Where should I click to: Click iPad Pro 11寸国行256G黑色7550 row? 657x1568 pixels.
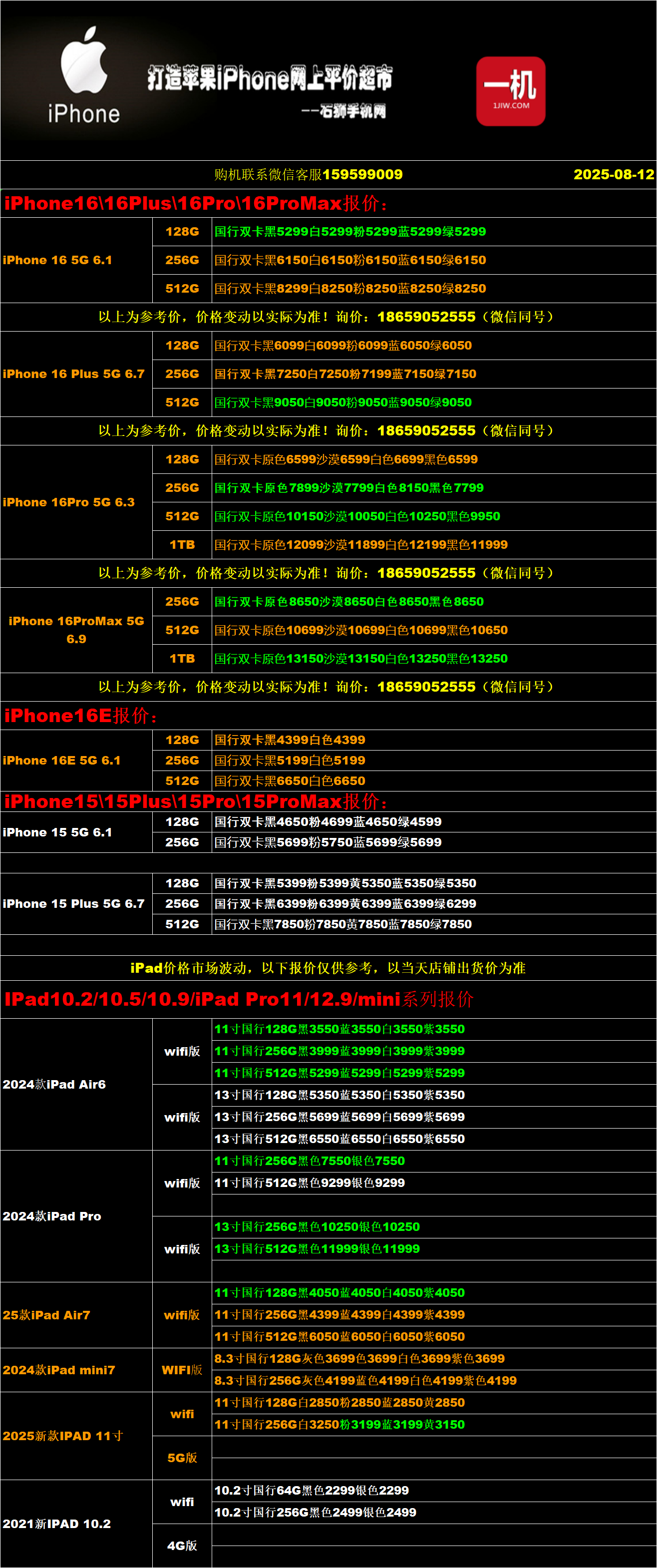pyautogui.click(x=434, y=1161)
